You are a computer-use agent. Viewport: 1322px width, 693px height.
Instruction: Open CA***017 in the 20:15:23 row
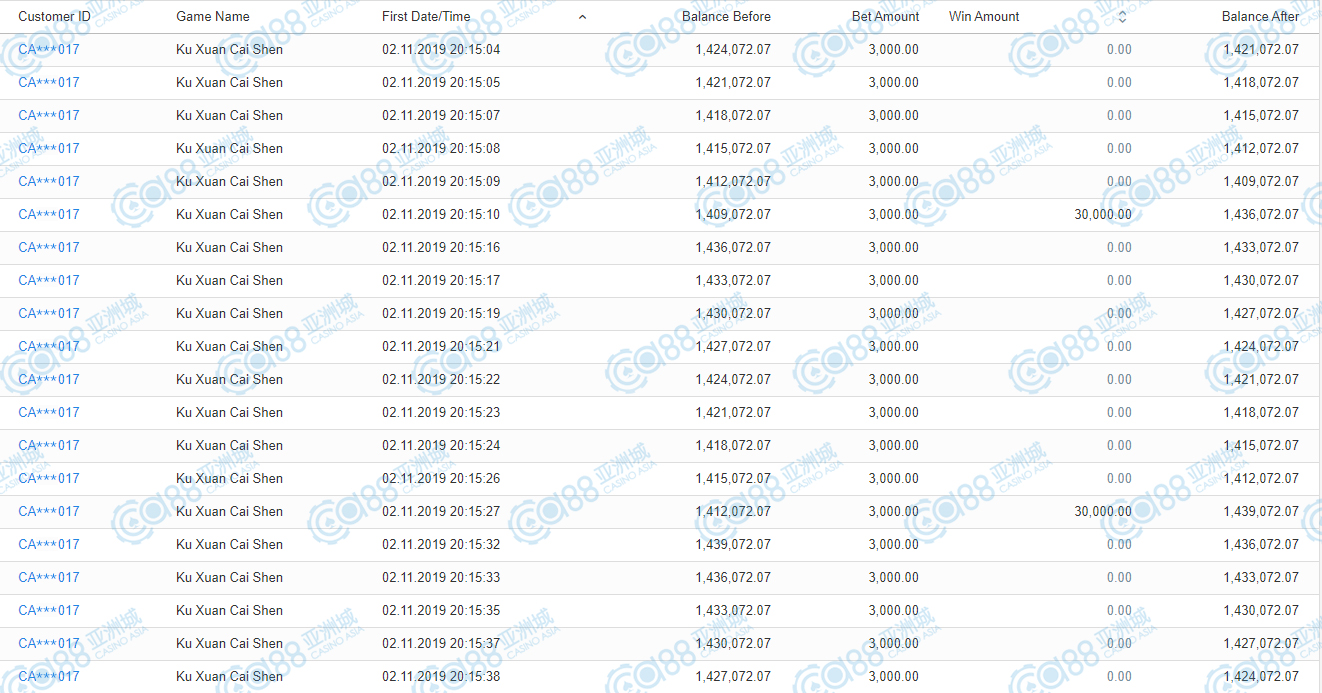coord(49,412)
